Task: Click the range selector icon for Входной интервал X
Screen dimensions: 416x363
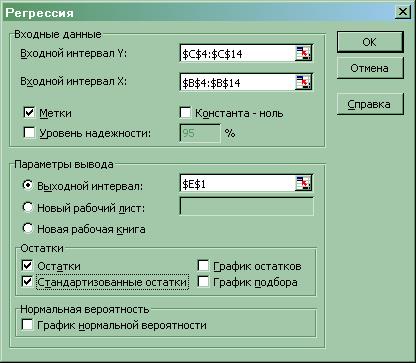Action: [303, 82]
